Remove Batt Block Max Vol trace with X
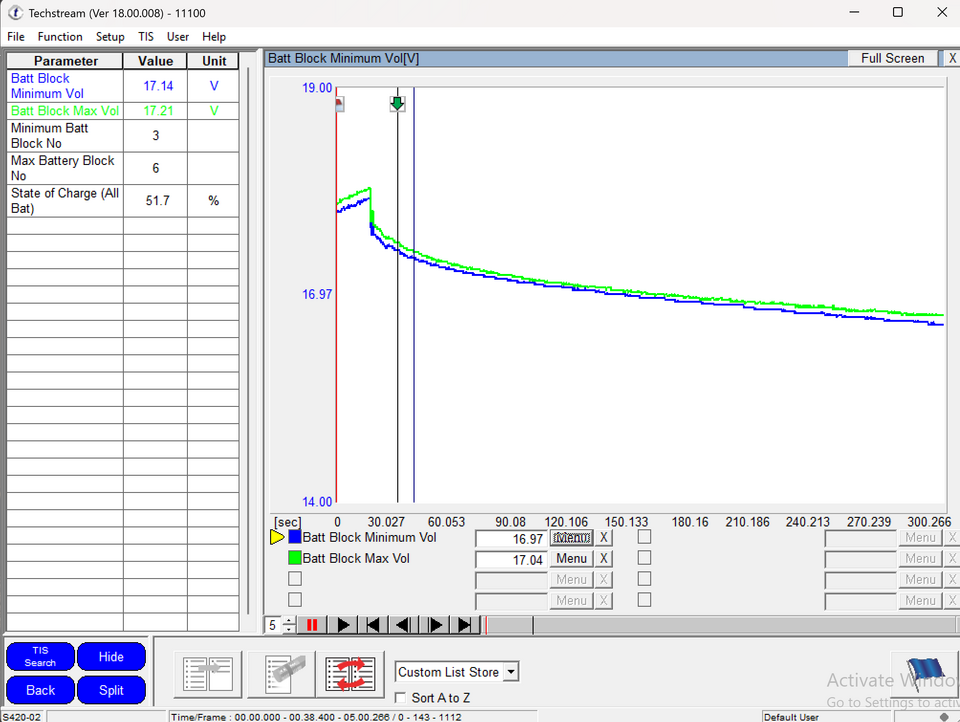This screenshot has height=722, width=960. (604, 558)
